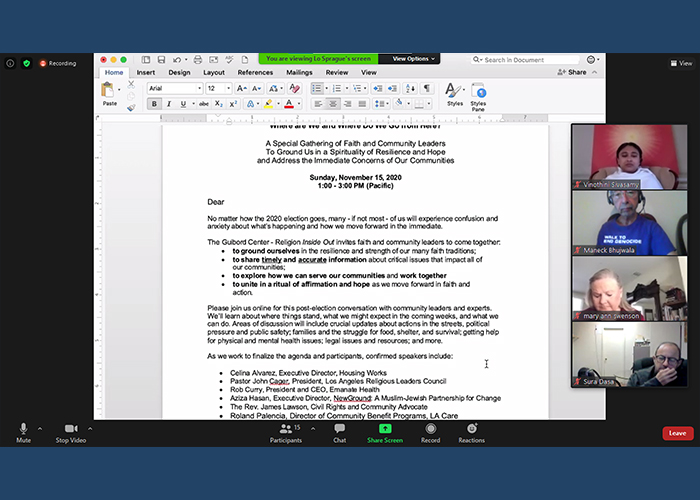The image size is (700, 500).
Task: Click the Strikethrough abc icon
Action: [x=204, y=104]
